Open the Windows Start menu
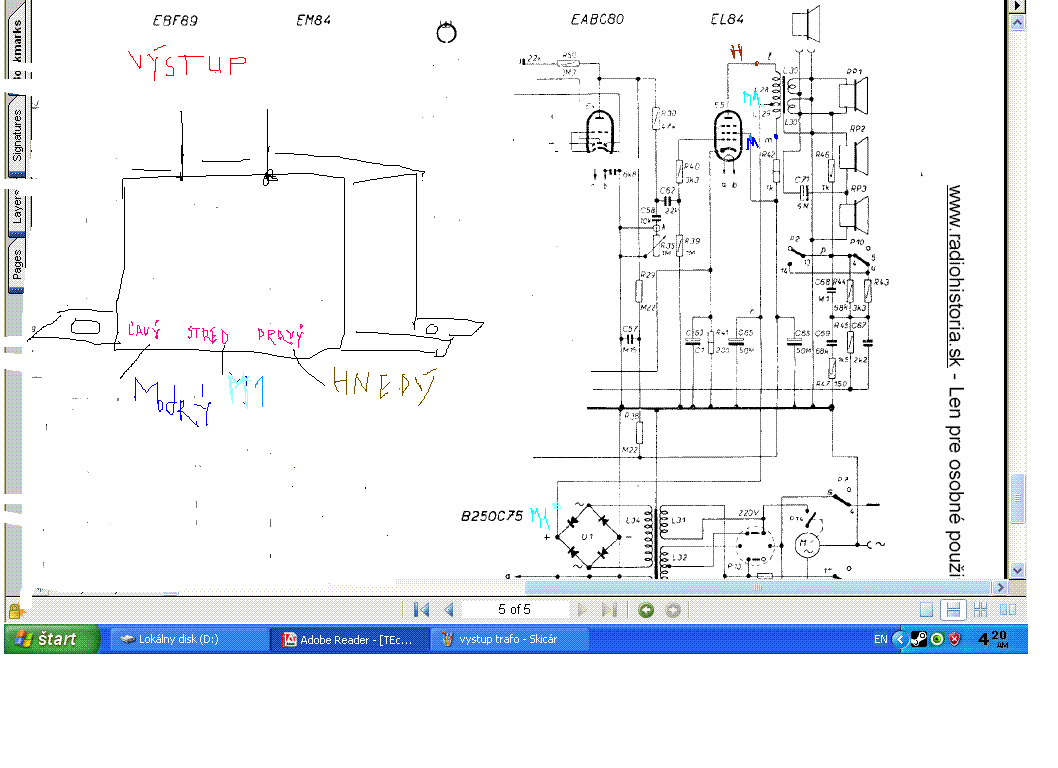This screenshot has width=1058, height=768. coord(51,639)
